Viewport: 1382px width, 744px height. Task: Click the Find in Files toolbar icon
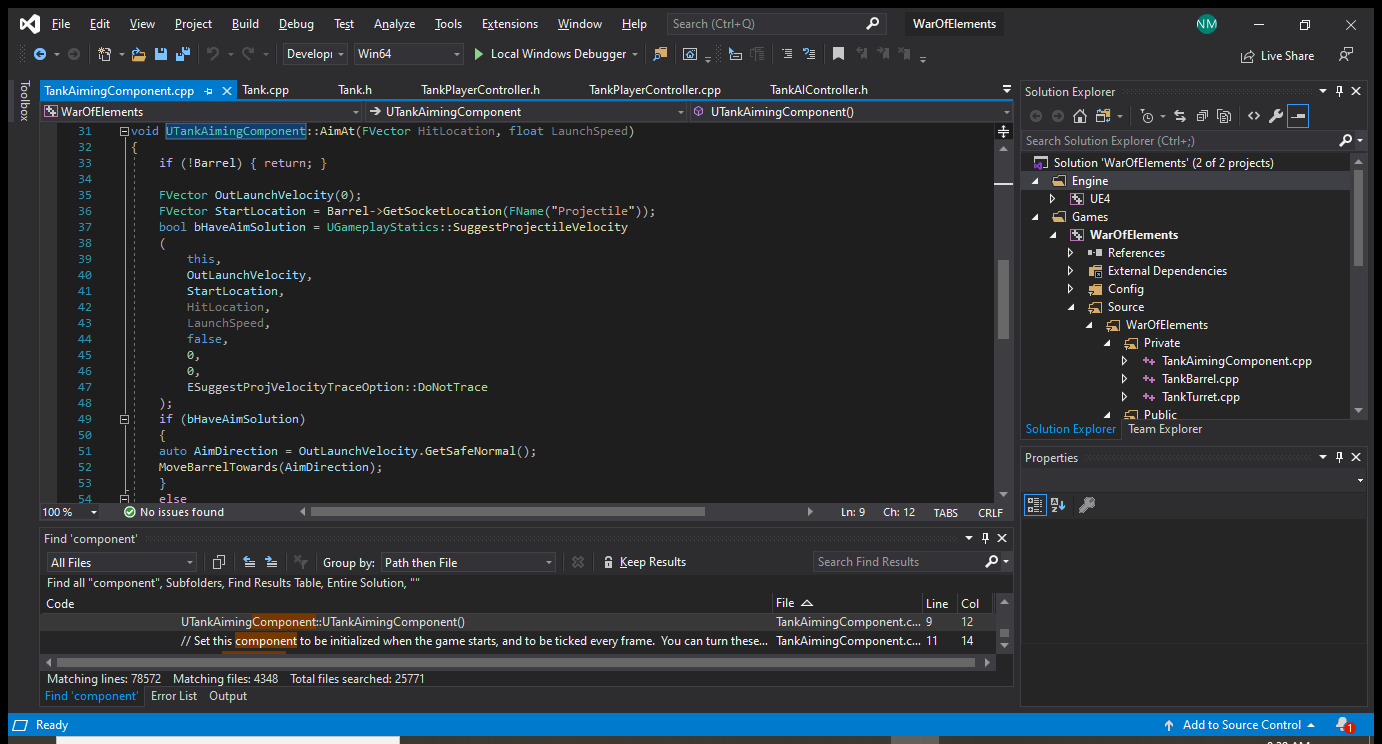pyautogui.click(x=660, y=54)
